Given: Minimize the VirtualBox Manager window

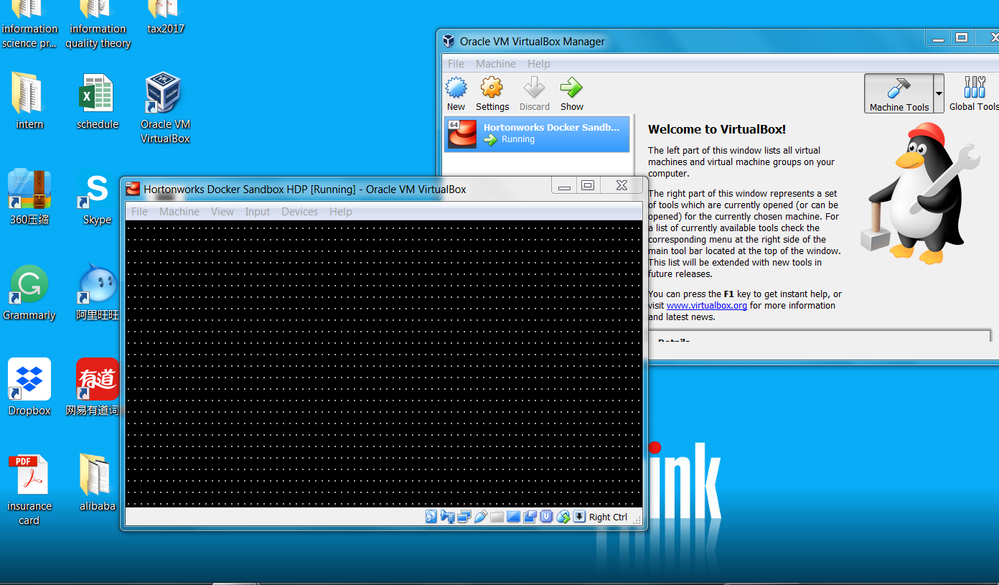Looking at the screenshot, I should coord(938,39).
